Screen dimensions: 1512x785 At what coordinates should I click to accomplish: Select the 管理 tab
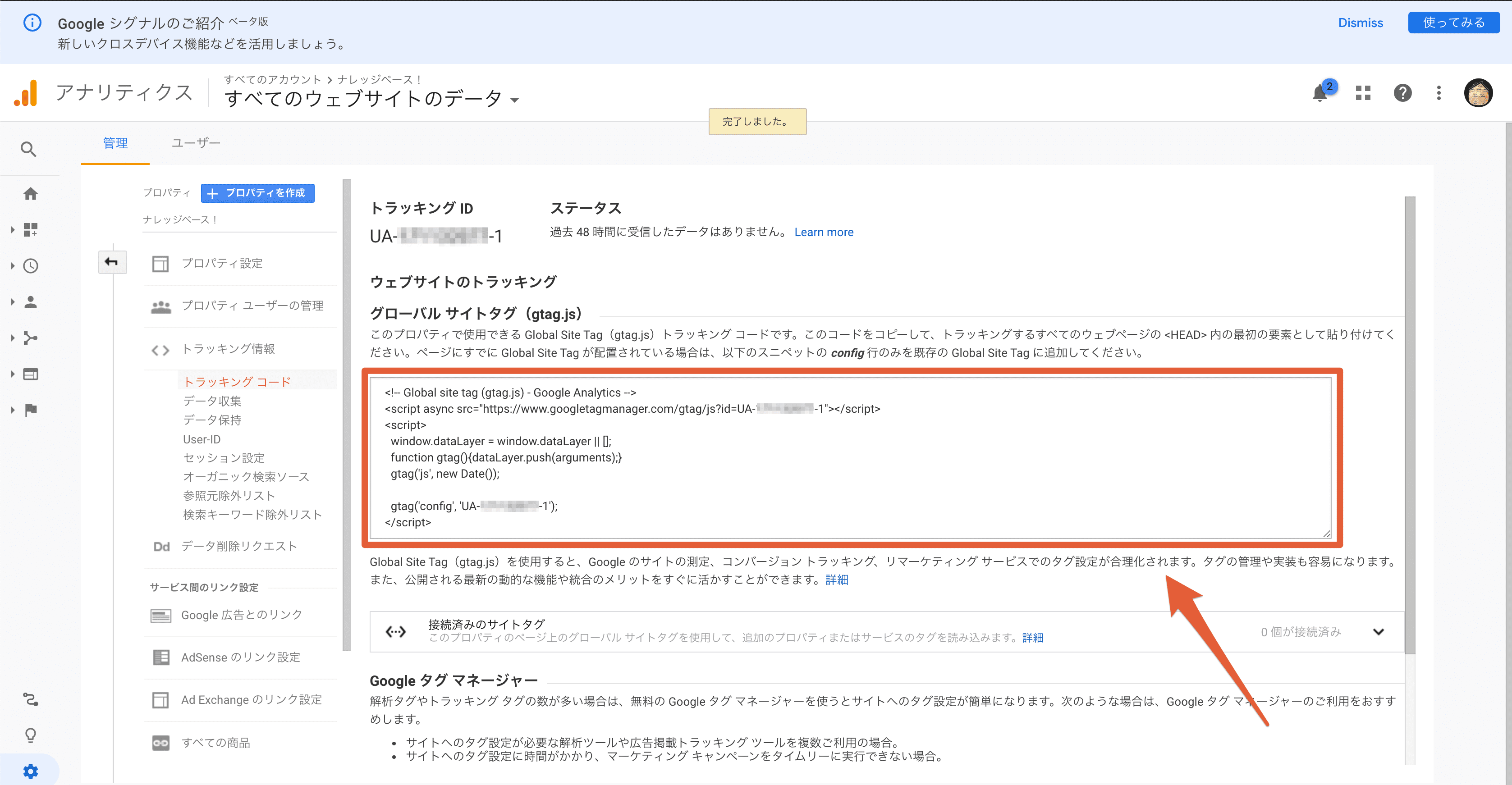(115, 143)
